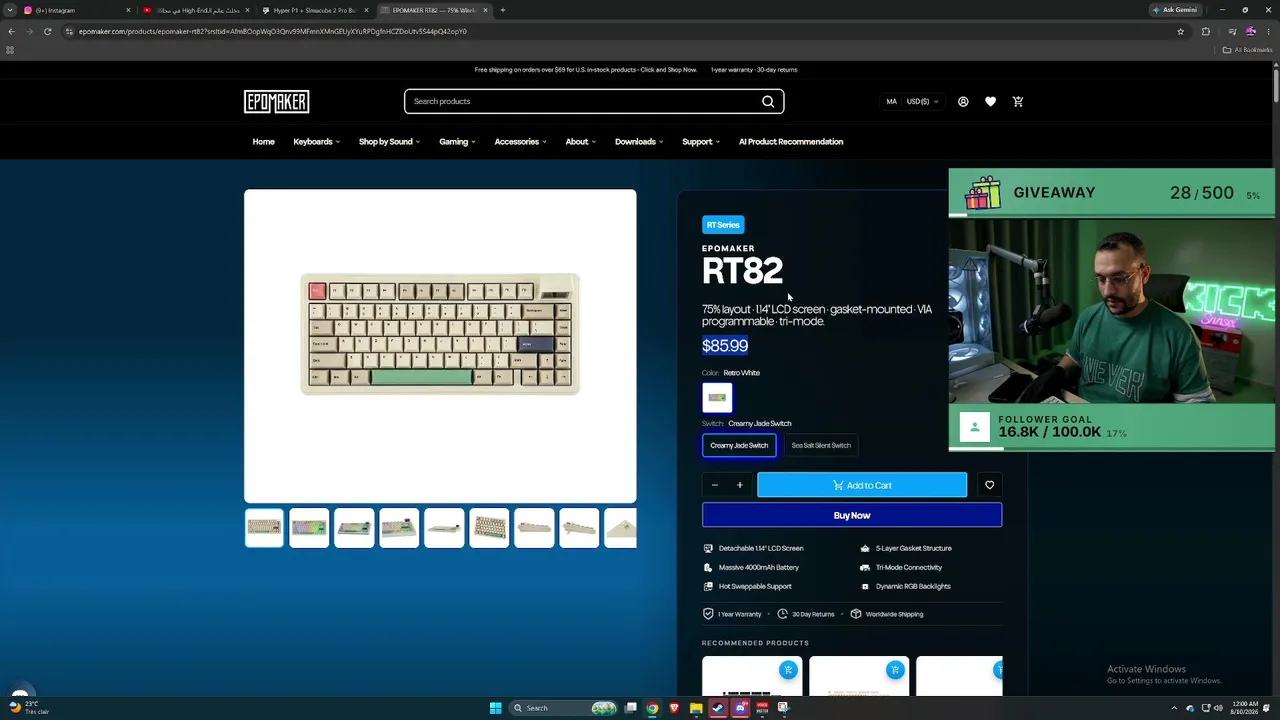Open the taskbar clock and date
Viewport: 1280px width, 720px height.
pos(1245,708)
